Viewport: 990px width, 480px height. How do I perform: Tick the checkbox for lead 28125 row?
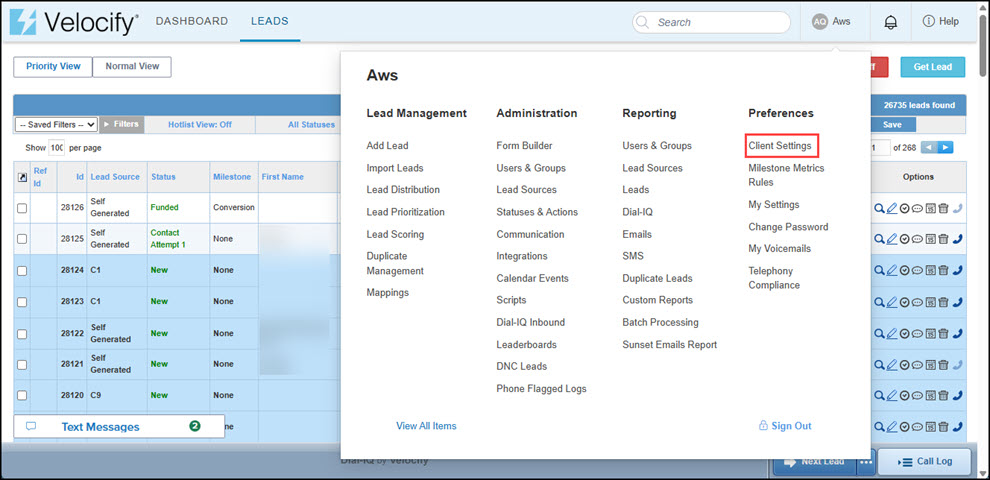(x=22, y=239)
